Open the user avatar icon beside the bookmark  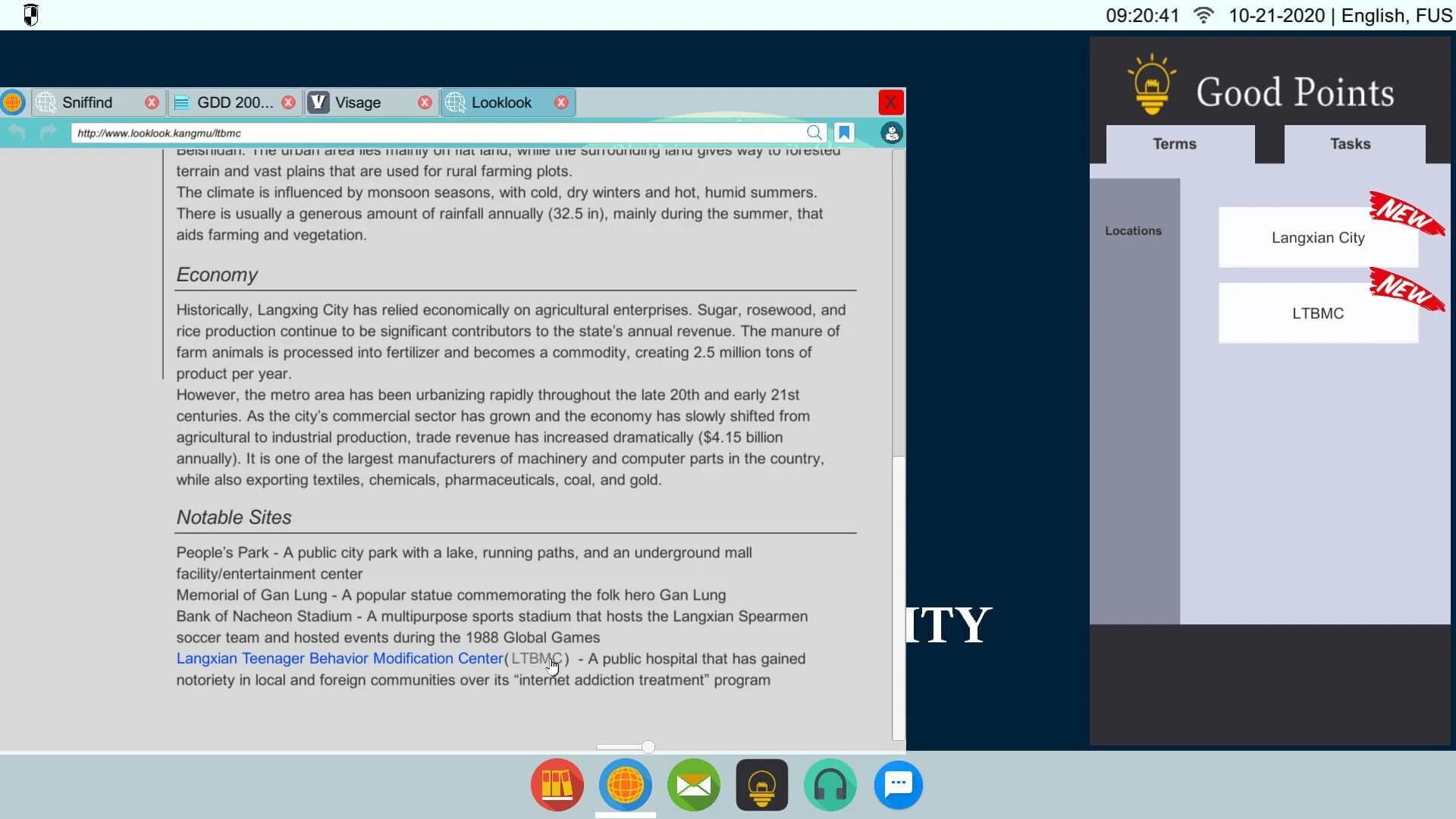tap(891, 133)
